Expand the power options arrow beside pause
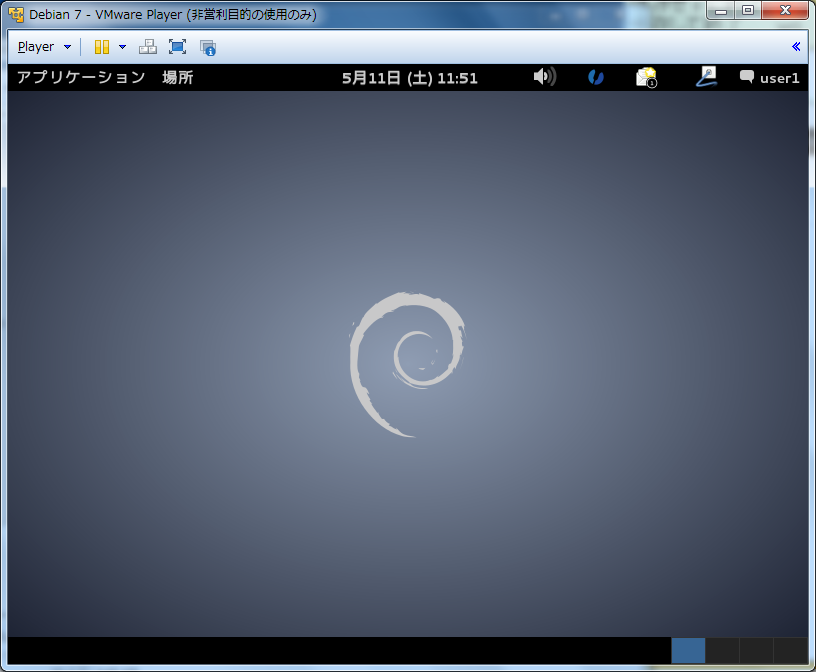Image resolution: width=816 pixels, height=672 pixels. (122, 47)
